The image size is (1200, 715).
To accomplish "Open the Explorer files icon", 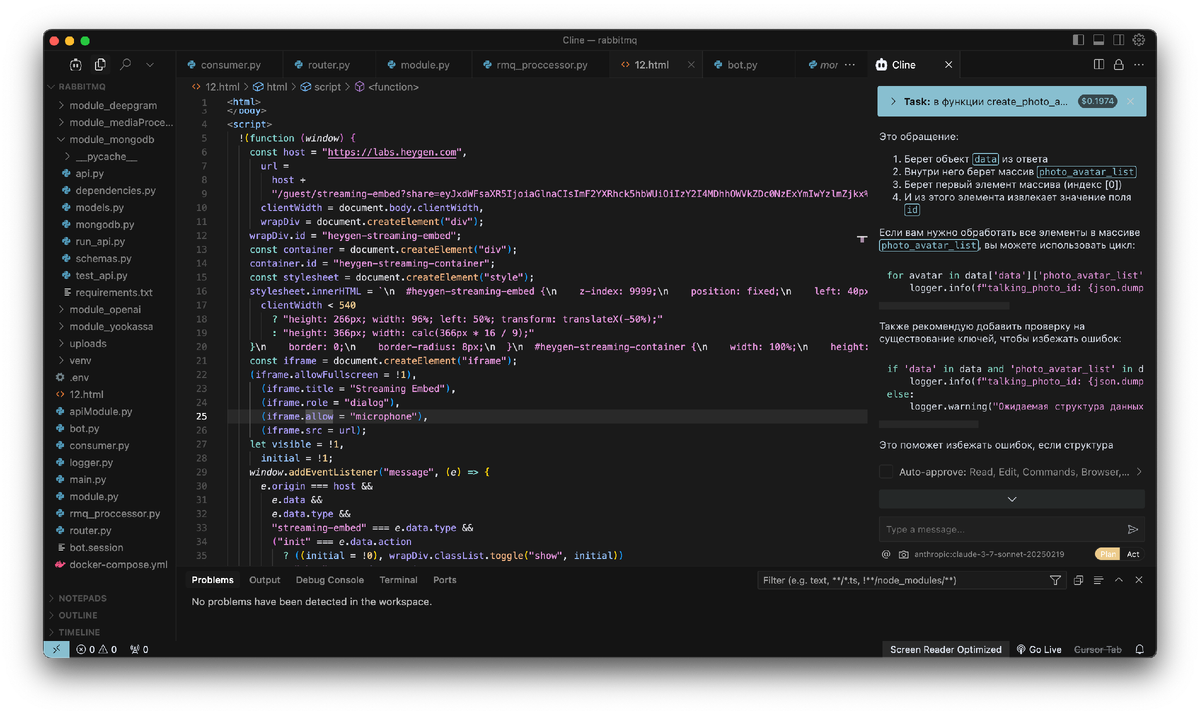I will [100, 64].
